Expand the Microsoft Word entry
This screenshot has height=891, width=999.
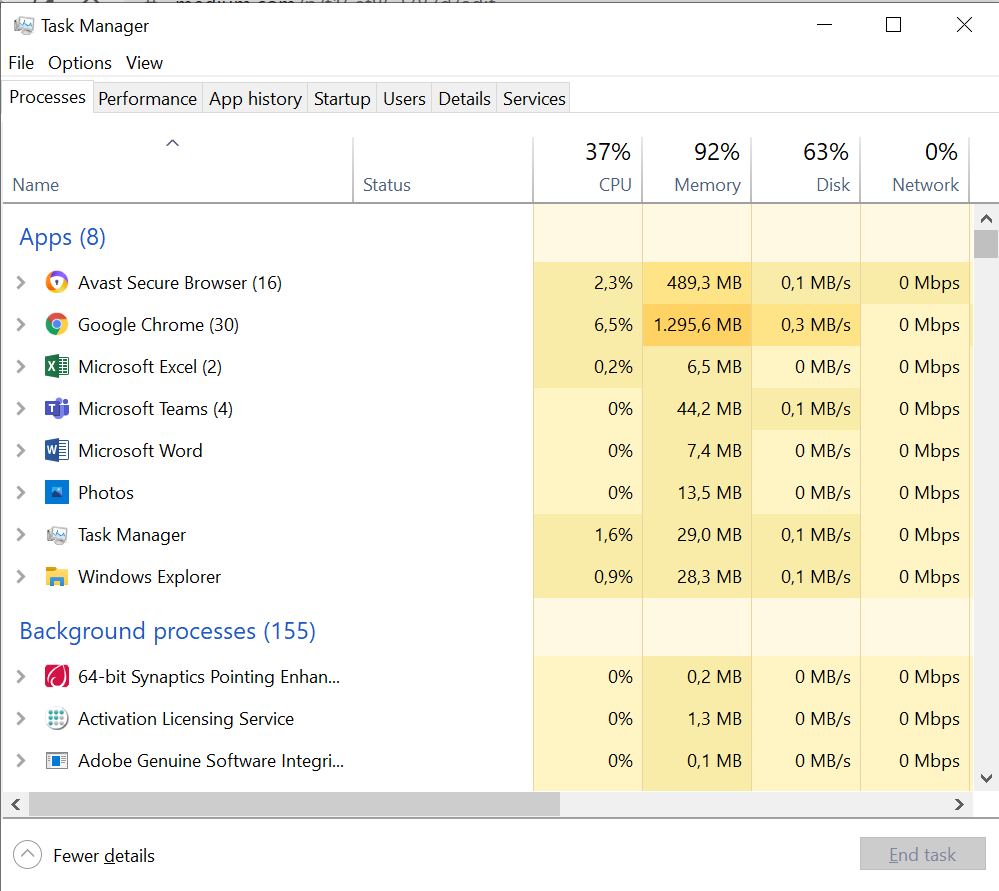[21, 451]
